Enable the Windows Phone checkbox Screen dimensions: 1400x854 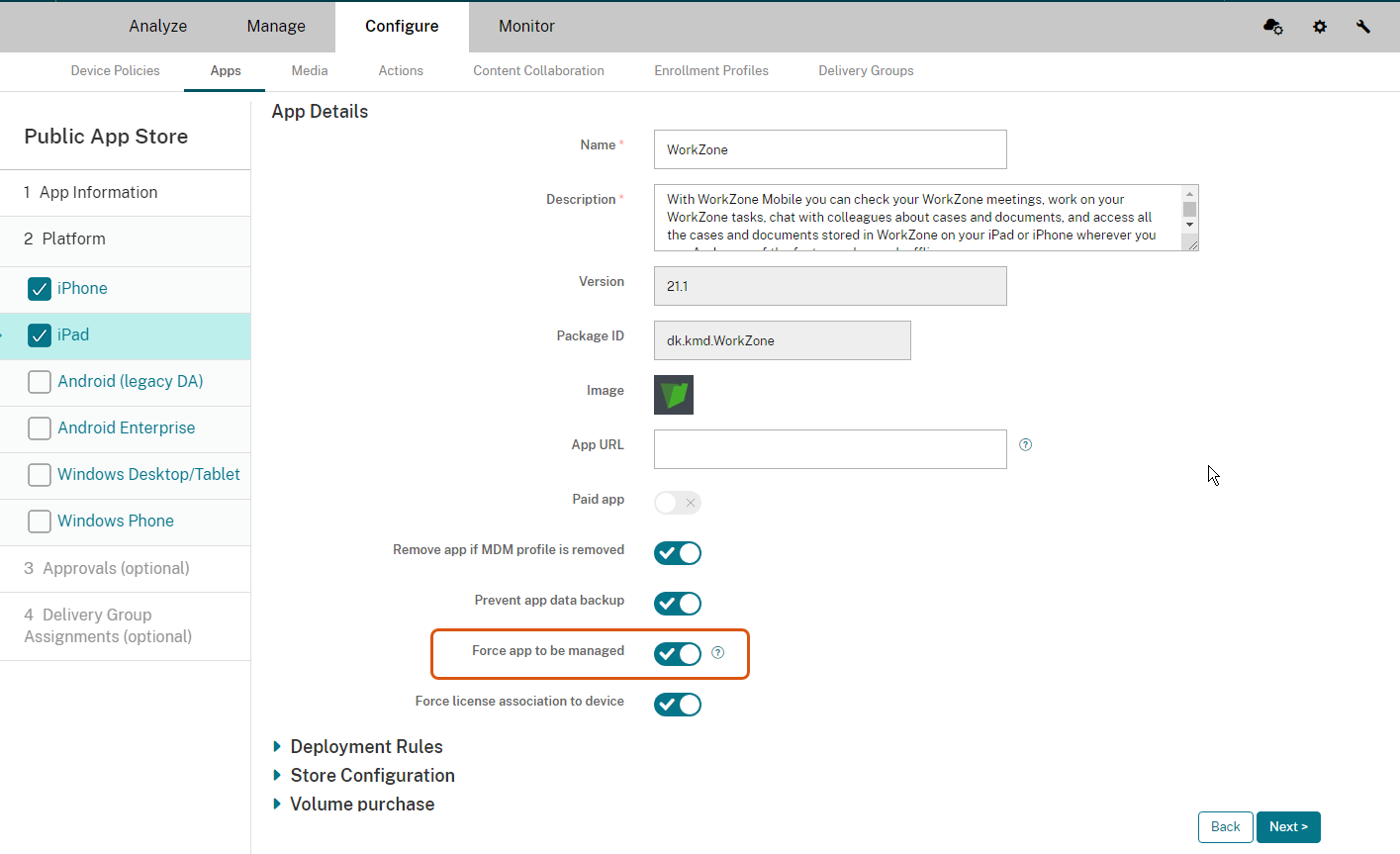[x=40, y=522]
